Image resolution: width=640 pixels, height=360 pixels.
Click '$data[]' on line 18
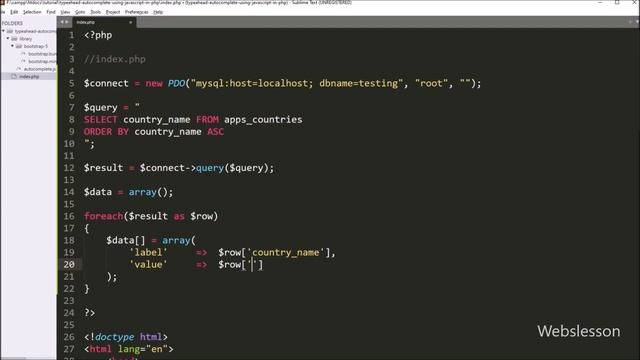(126, 240)
